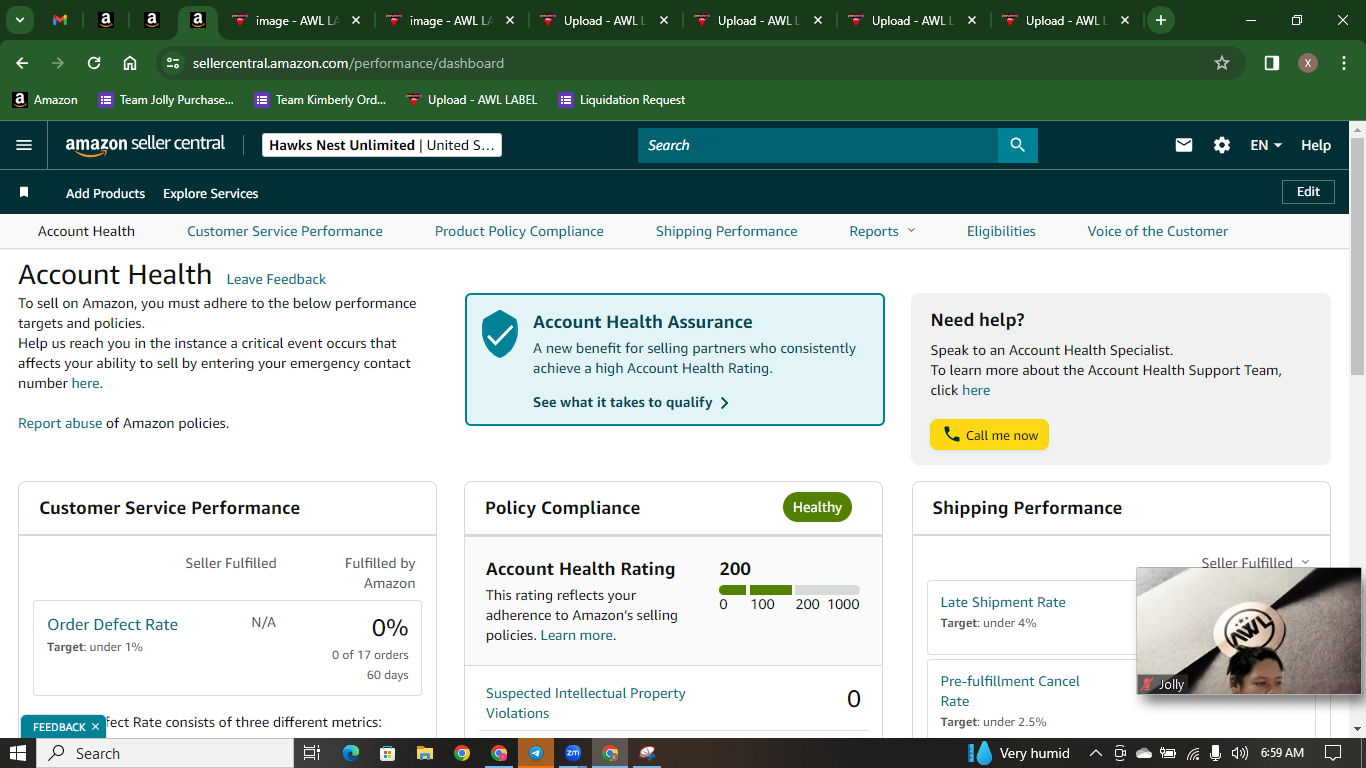Click the magnifier search button
The width and height of the screenshot is (1366, 768).
pyautogui.click(x=1017, y=145)
